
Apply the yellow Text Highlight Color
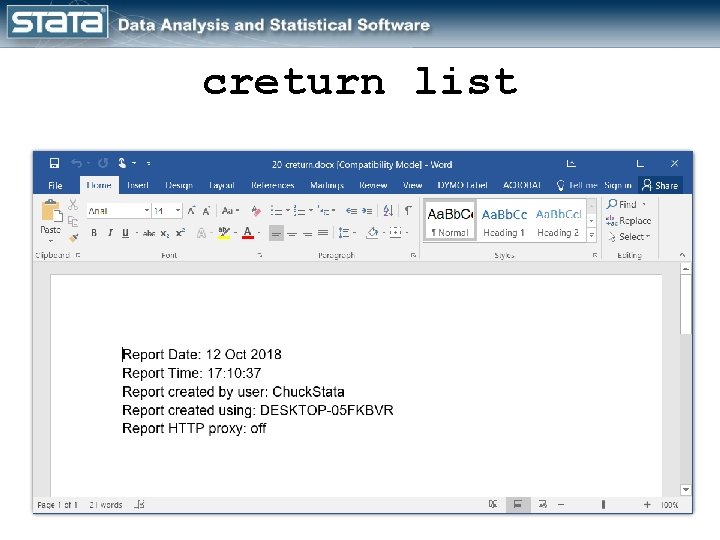coord(224,233)
